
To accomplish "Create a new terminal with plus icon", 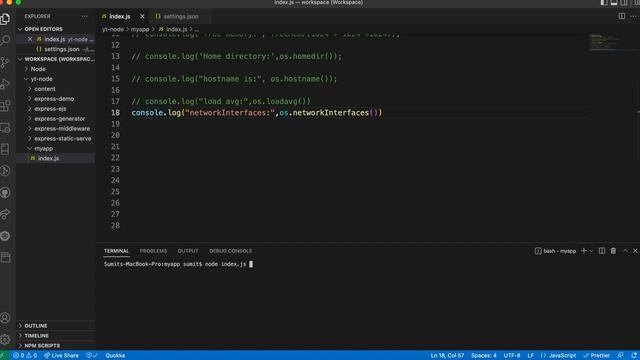I will point(584,251).
